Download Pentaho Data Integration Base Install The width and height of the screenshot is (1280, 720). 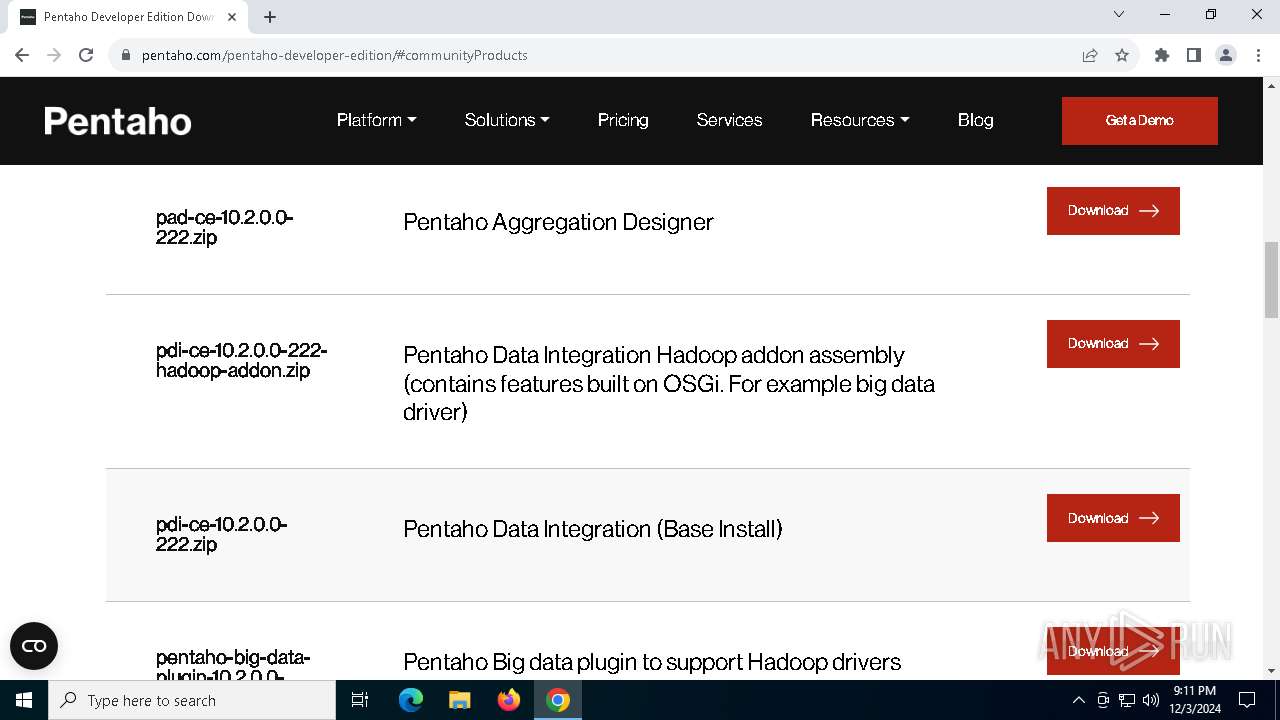pos(1113,518)
